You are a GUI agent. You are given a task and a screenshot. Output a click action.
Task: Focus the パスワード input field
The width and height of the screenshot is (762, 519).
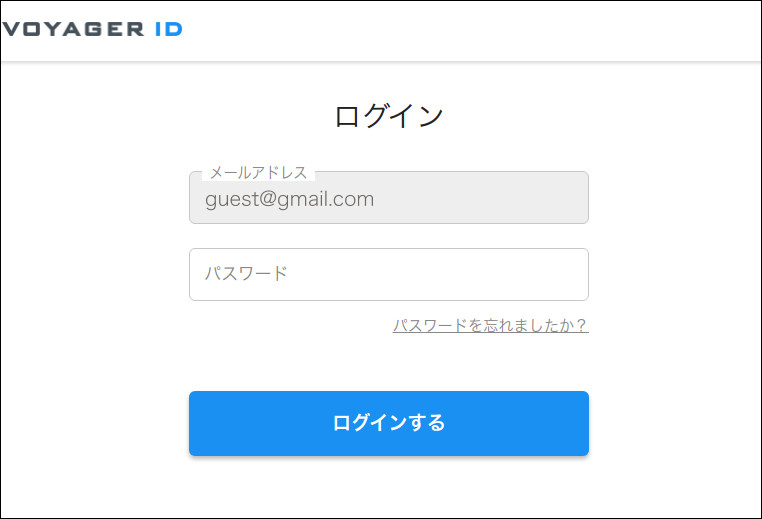[388, 274]
